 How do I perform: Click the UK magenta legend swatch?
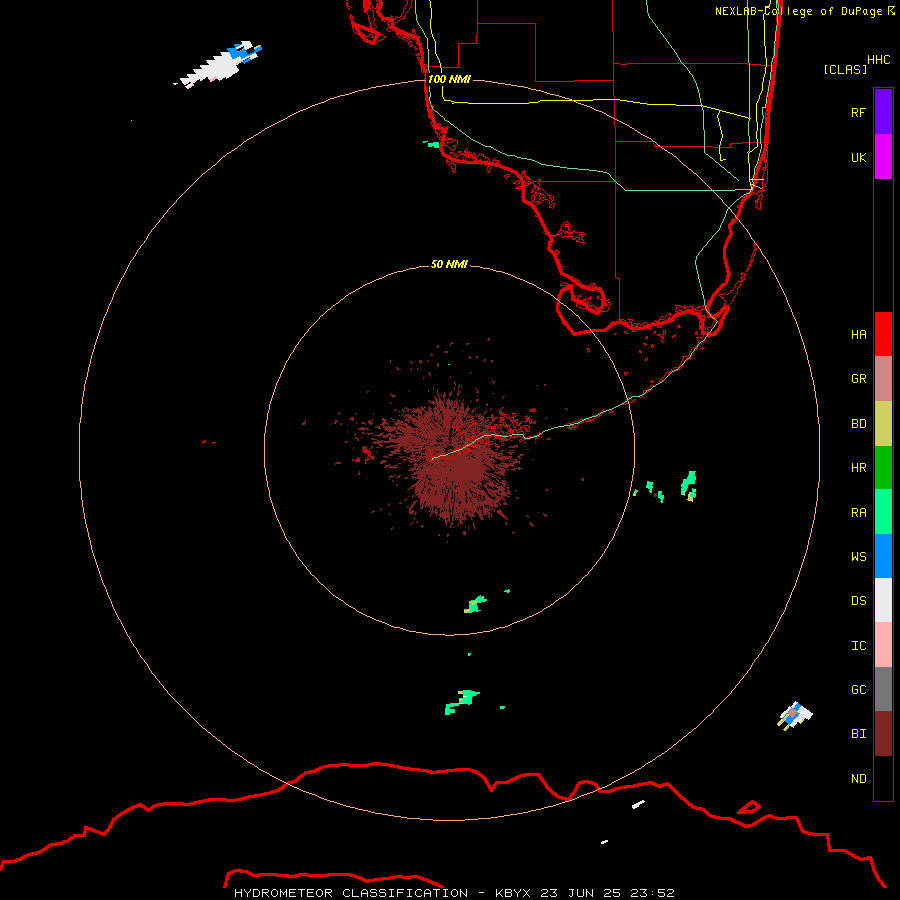pyautogui.click(x=883, y=157)
